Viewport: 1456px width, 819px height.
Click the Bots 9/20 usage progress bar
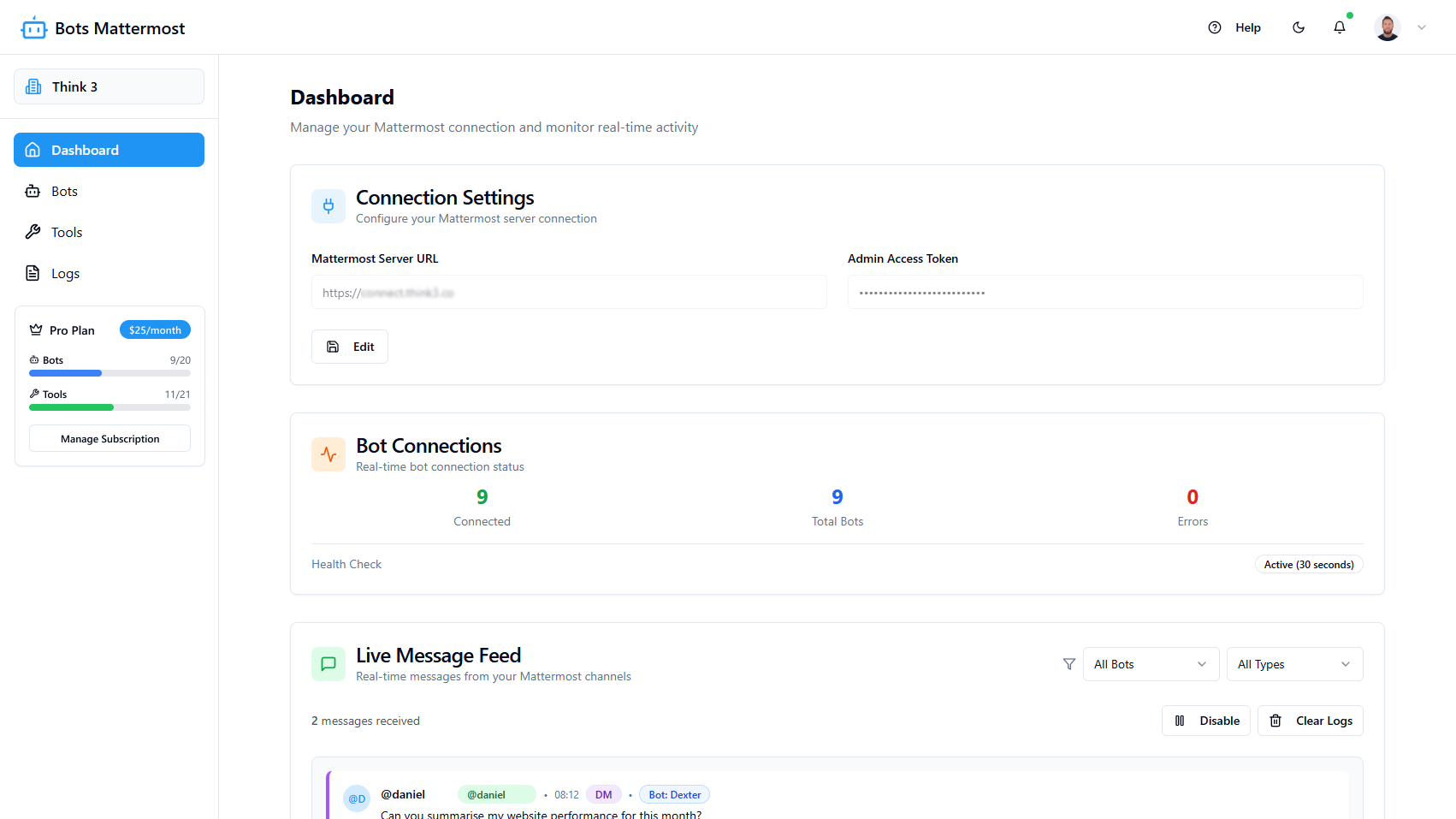(109, 373)
